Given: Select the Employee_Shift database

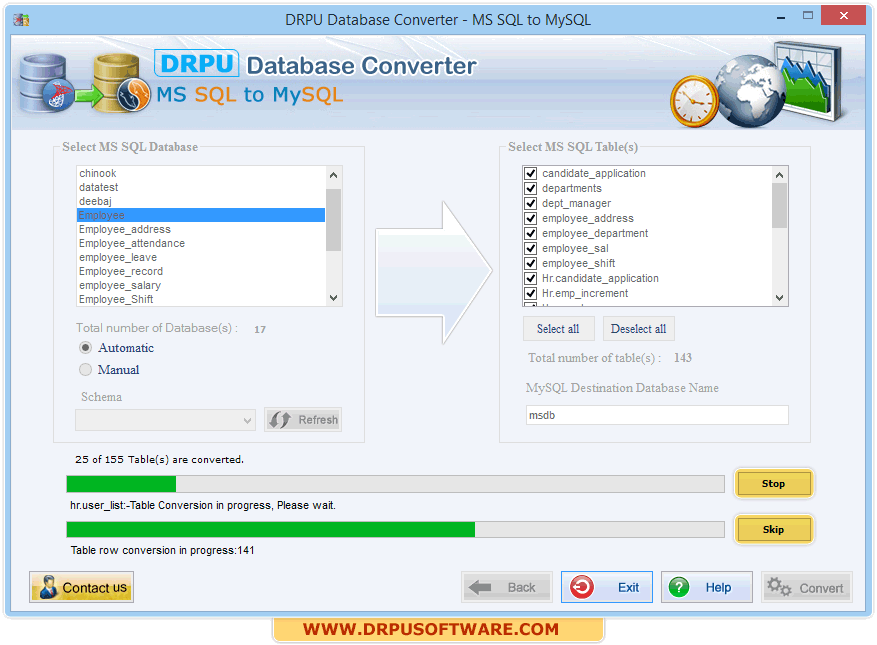Looking at the screenshot, I should tap(201, 299).
